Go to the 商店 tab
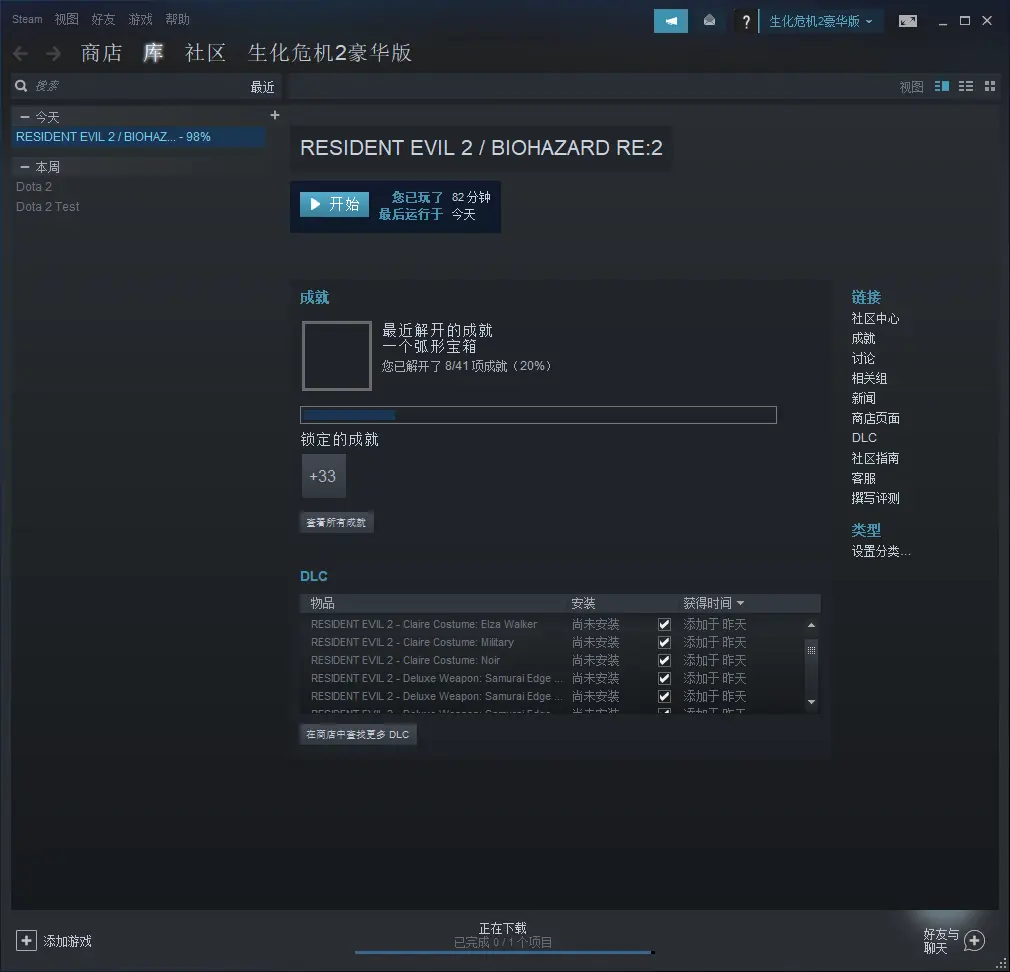Image resolution: width=1010 pixels, height=972 pixels. [x=102, y=53]
